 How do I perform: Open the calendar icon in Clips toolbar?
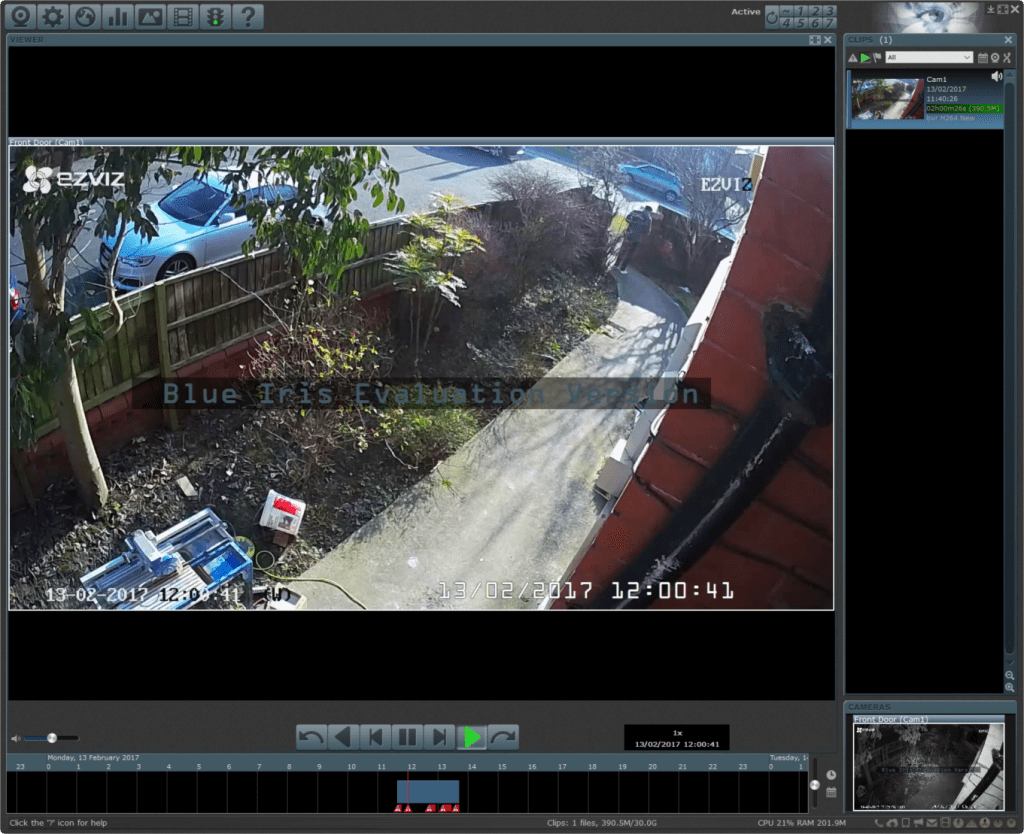(982, 58)
